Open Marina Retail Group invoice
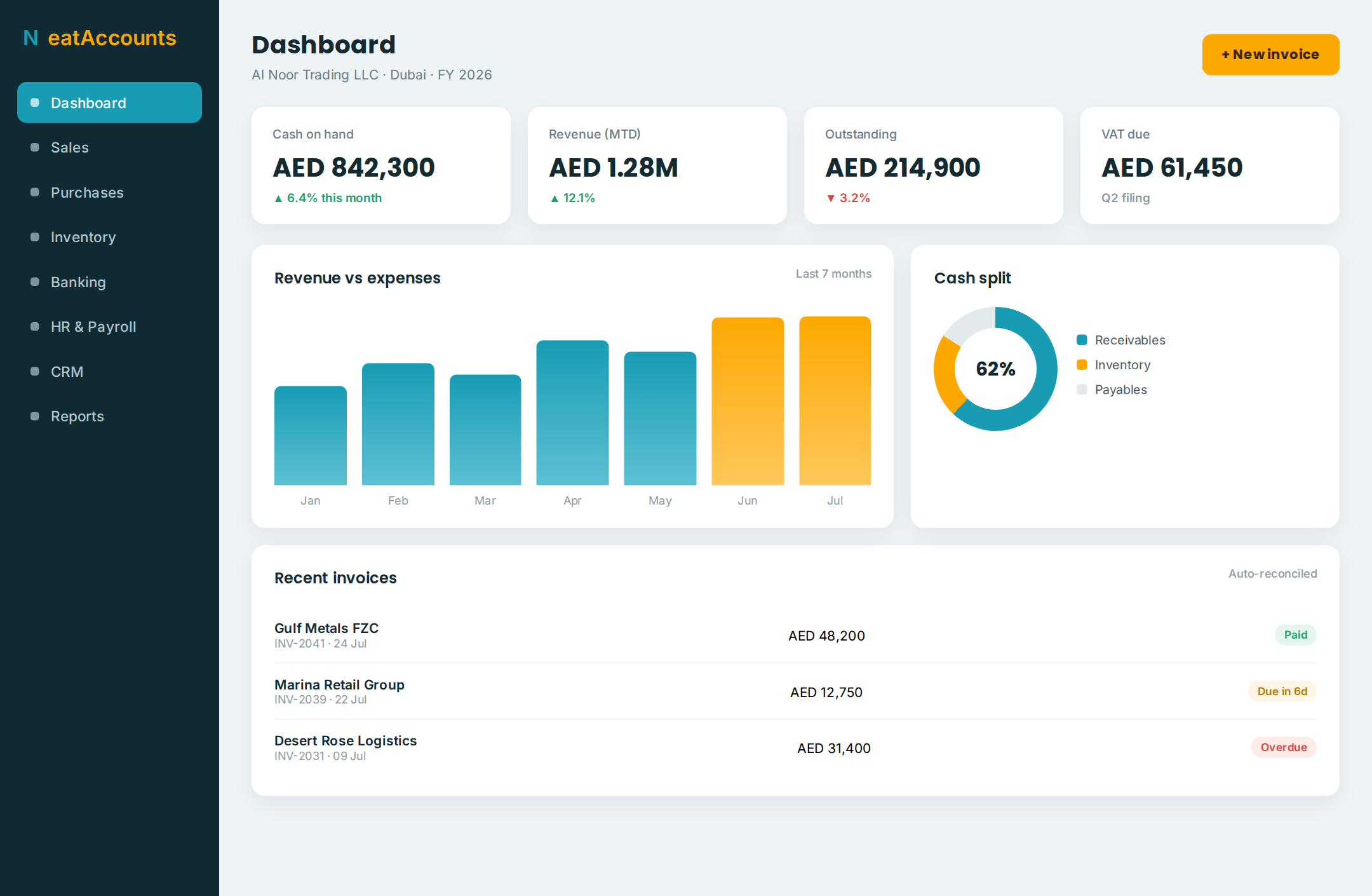1372x896 pixels. pos(795,691)
